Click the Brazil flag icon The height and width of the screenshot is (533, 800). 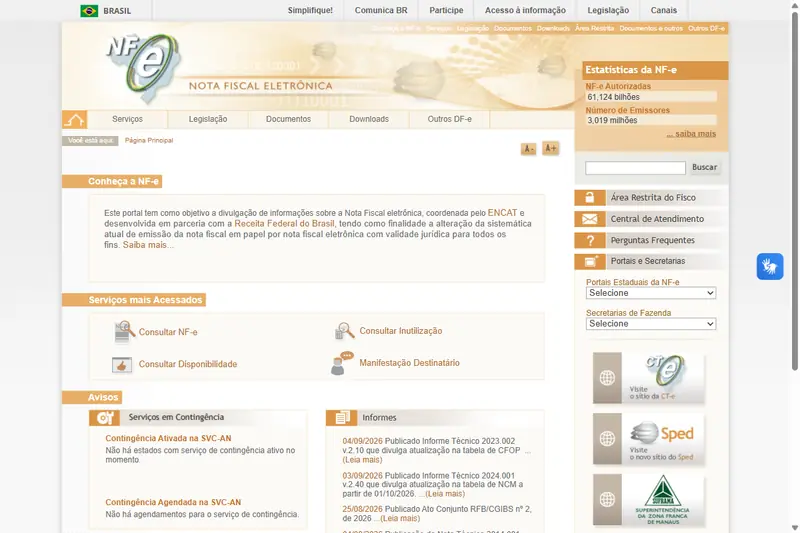89,11
